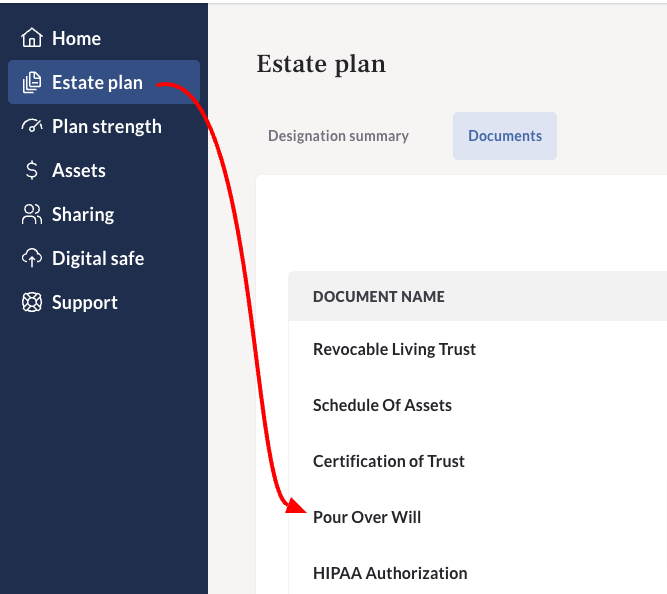Open the Certification of Trust document
Image resolution: width=667 pixels, height=594 pixels.
(389, 461)
